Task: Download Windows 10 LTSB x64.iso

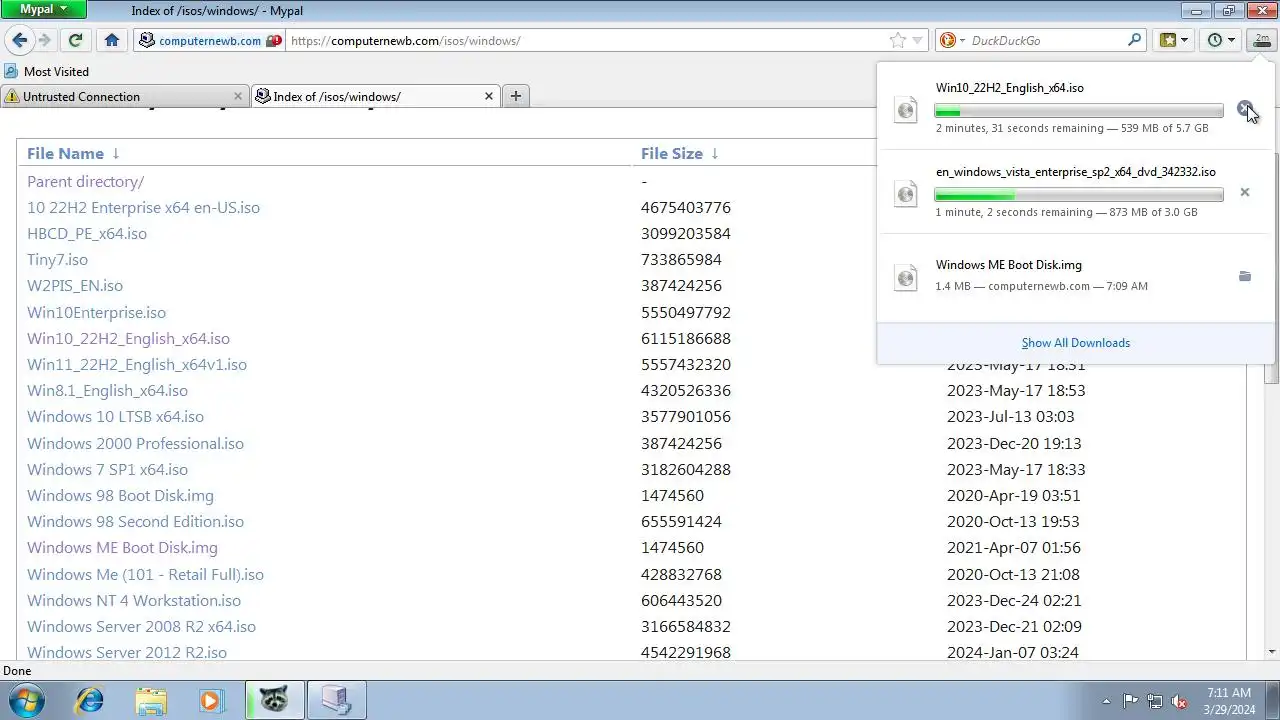Action: 115,417
